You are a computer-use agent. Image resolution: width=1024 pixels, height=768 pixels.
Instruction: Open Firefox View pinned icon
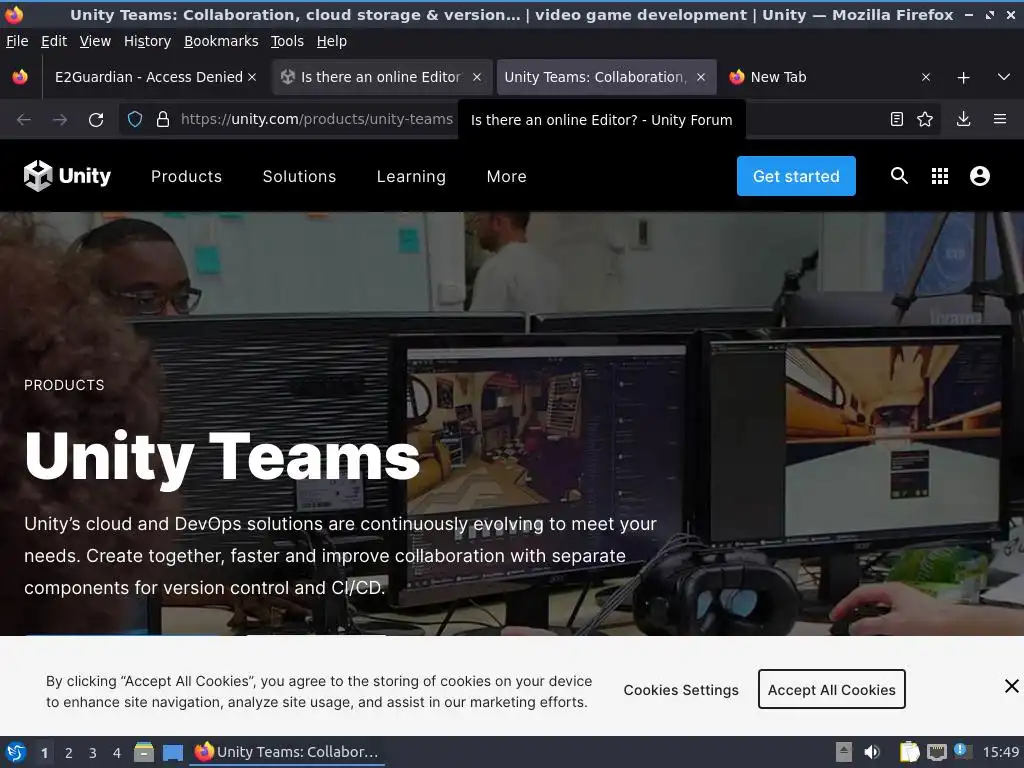20,77
